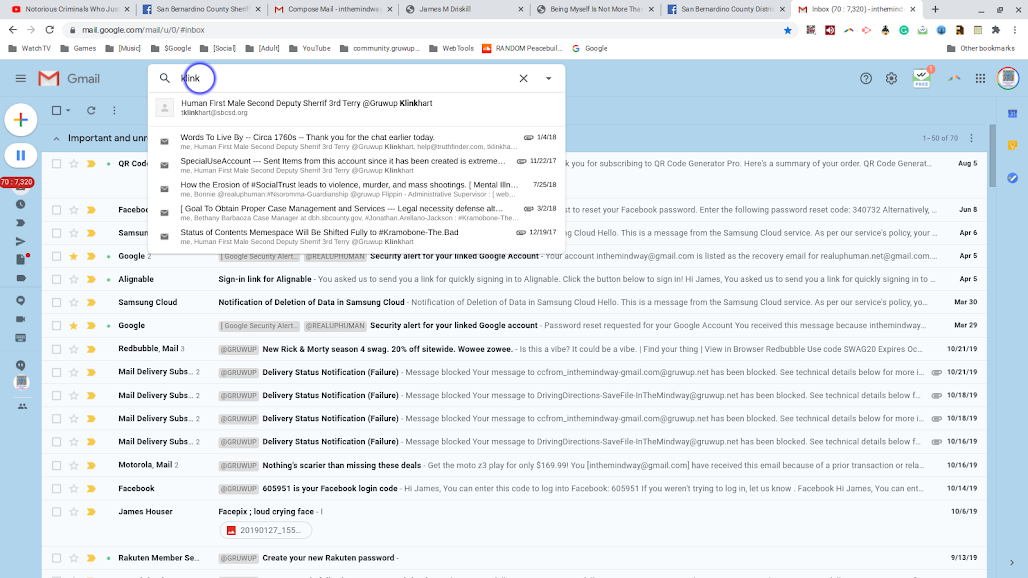Click the keyboard icon in sidebar

tap(21, 338)
